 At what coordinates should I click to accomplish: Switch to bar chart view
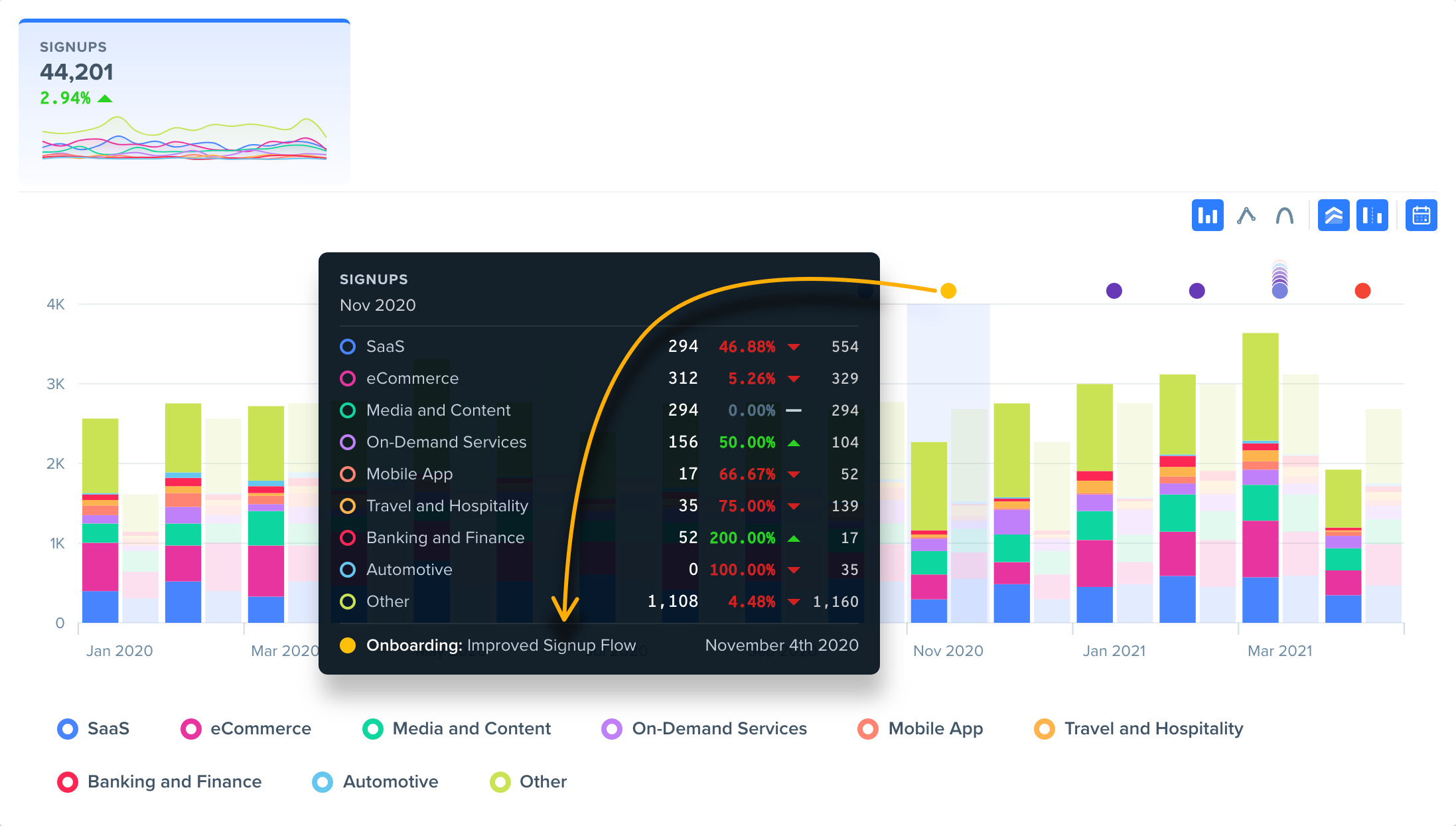(x=1207, y=216)
